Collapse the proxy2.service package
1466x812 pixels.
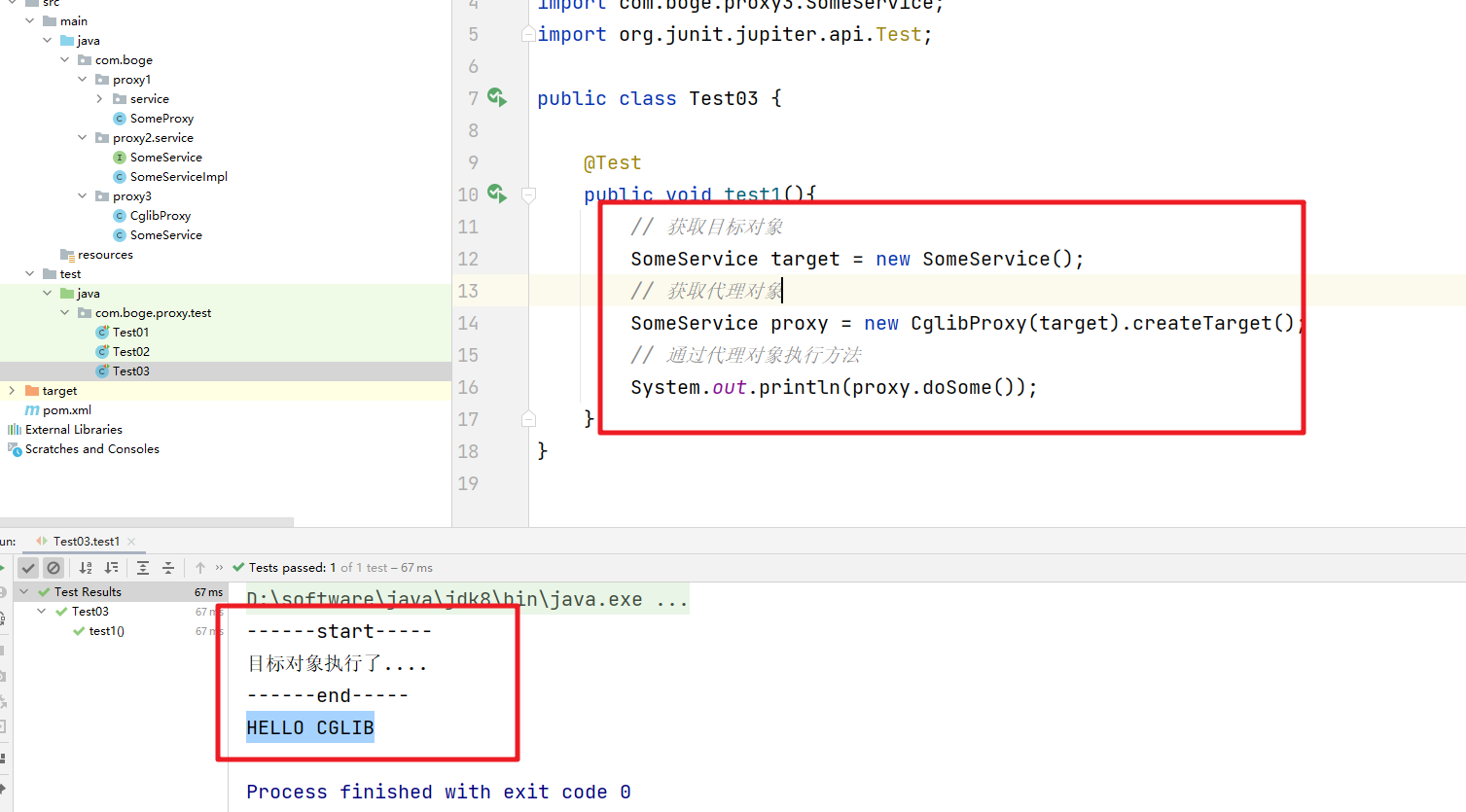click(x=83, y=137)
